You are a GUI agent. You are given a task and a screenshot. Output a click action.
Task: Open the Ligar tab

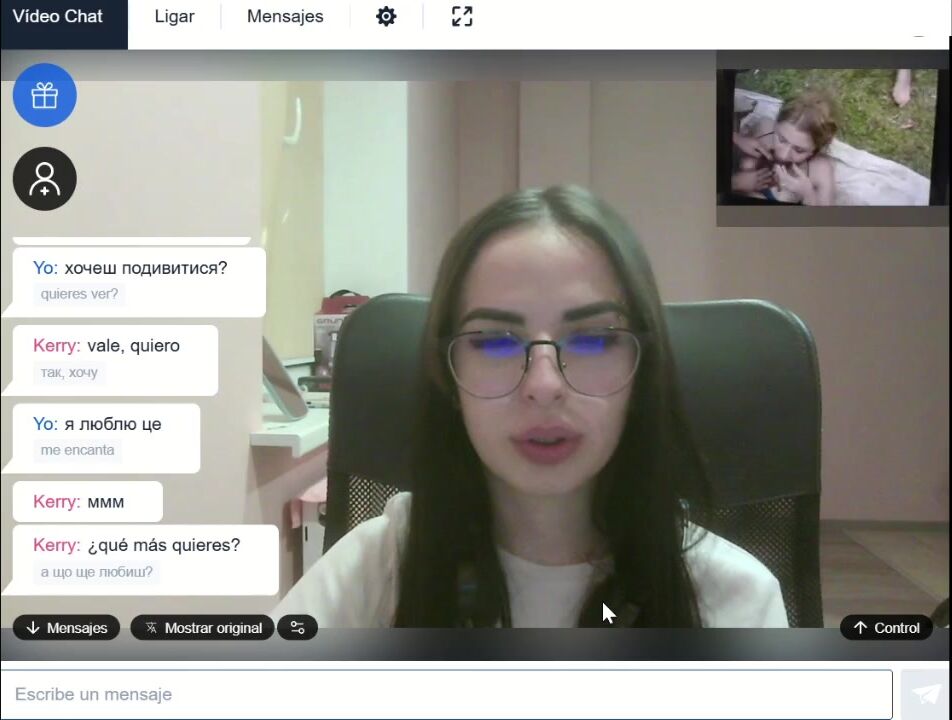pos(174,17)
